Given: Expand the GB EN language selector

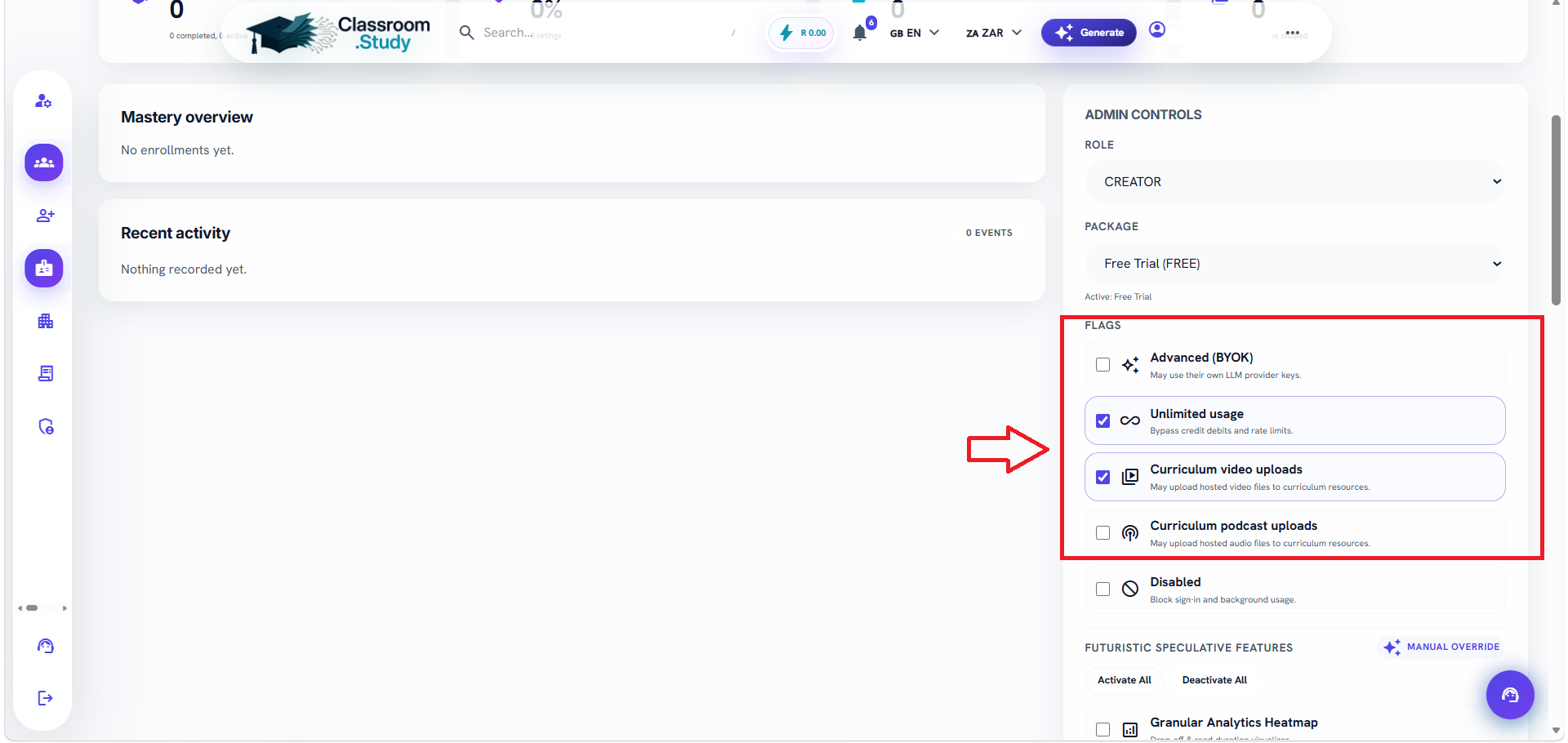Looking at the screenshot, I should coord(915,33).
